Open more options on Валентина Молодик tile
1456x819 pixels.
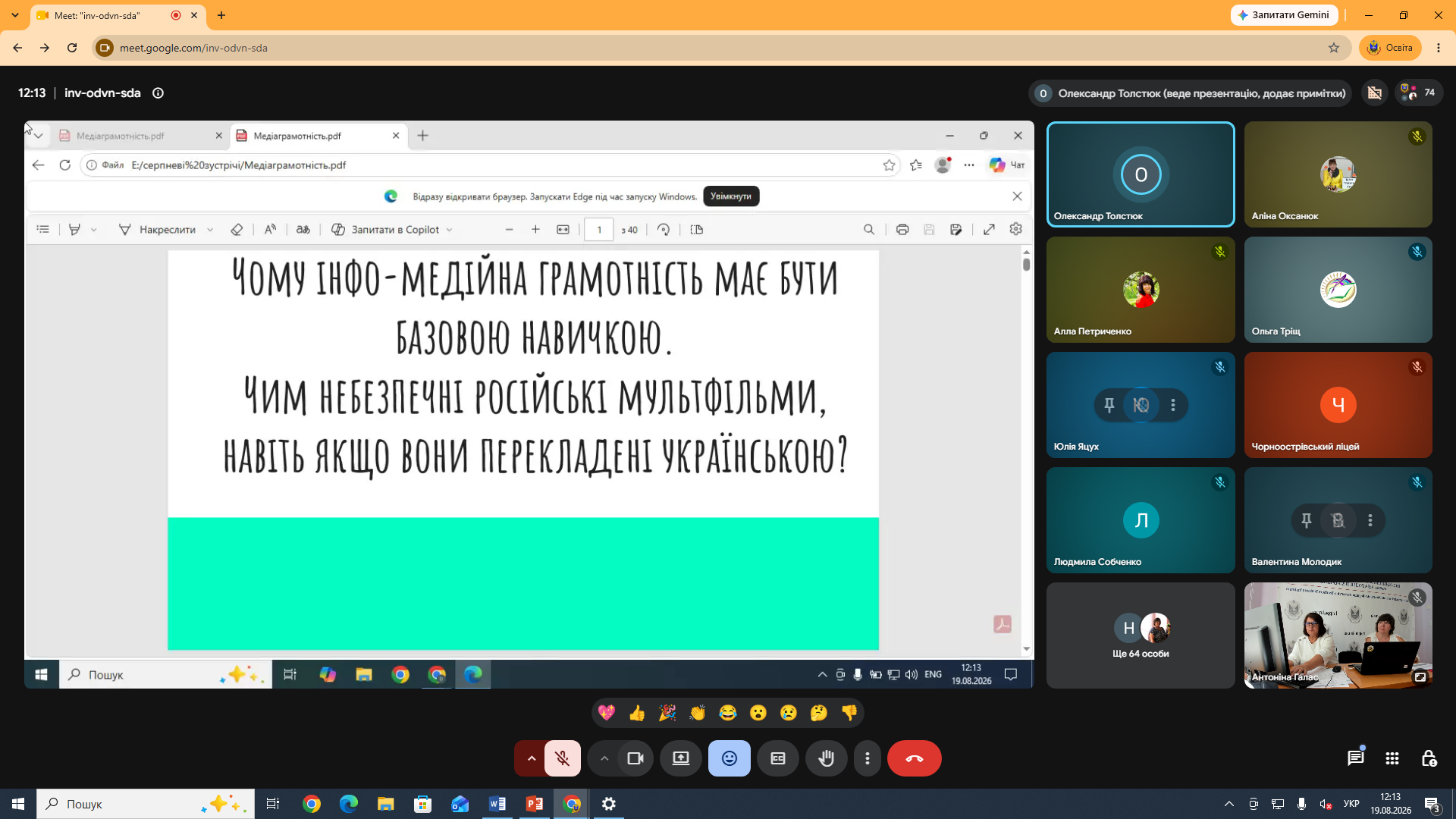click(1370, 520)
